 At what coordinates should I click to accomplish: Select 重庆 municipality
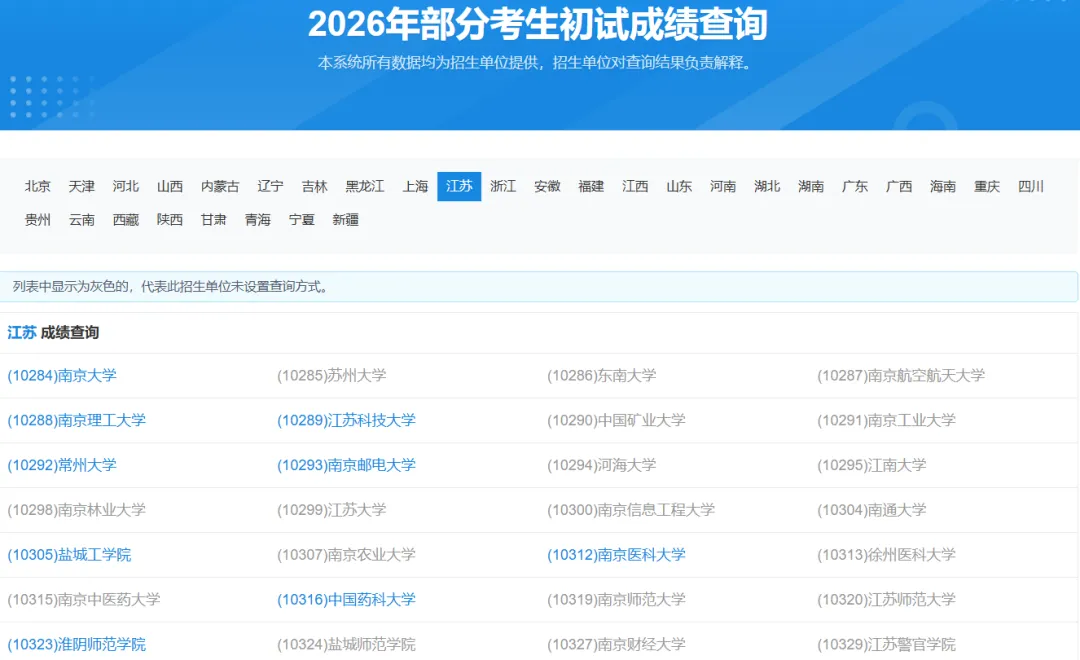987,187
